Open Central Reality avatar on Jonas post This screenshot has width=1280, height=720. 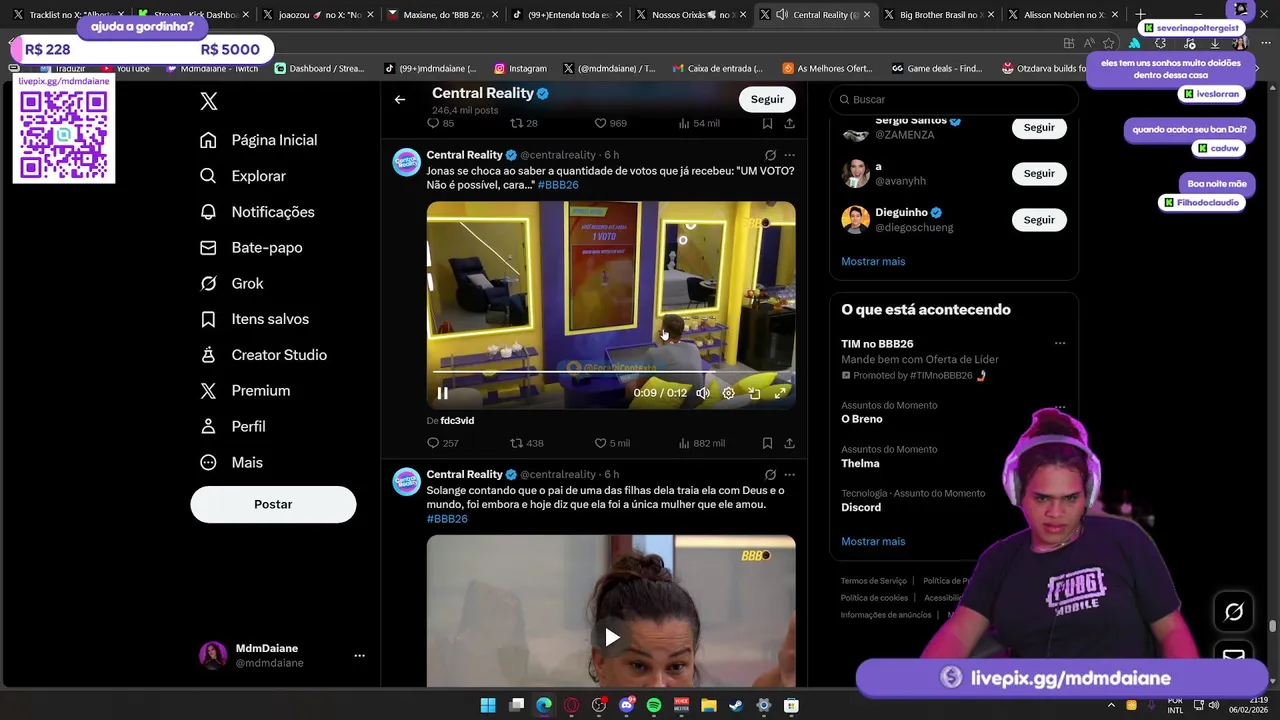(406, 162)
